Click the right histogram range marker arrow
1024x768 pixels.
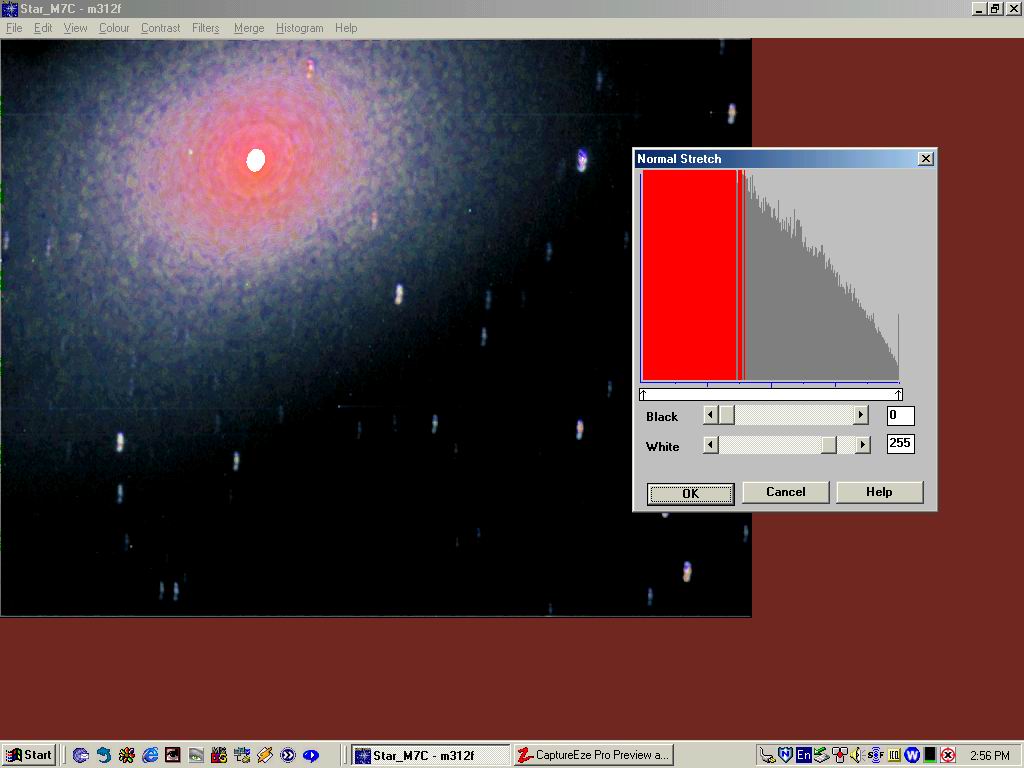(899, 394)
